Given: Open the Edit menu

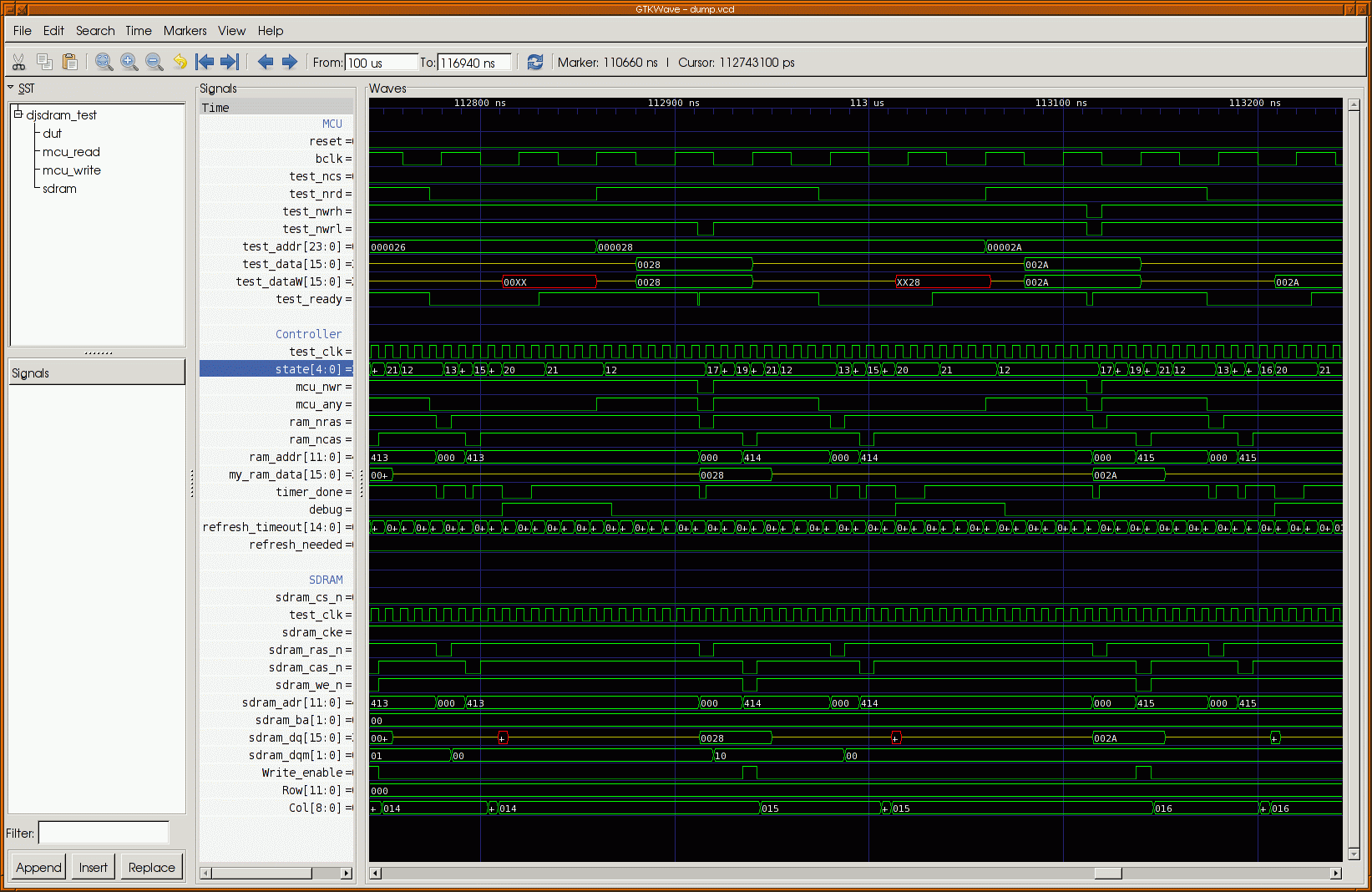Looking at the screenshot, I should pos(53,31).
